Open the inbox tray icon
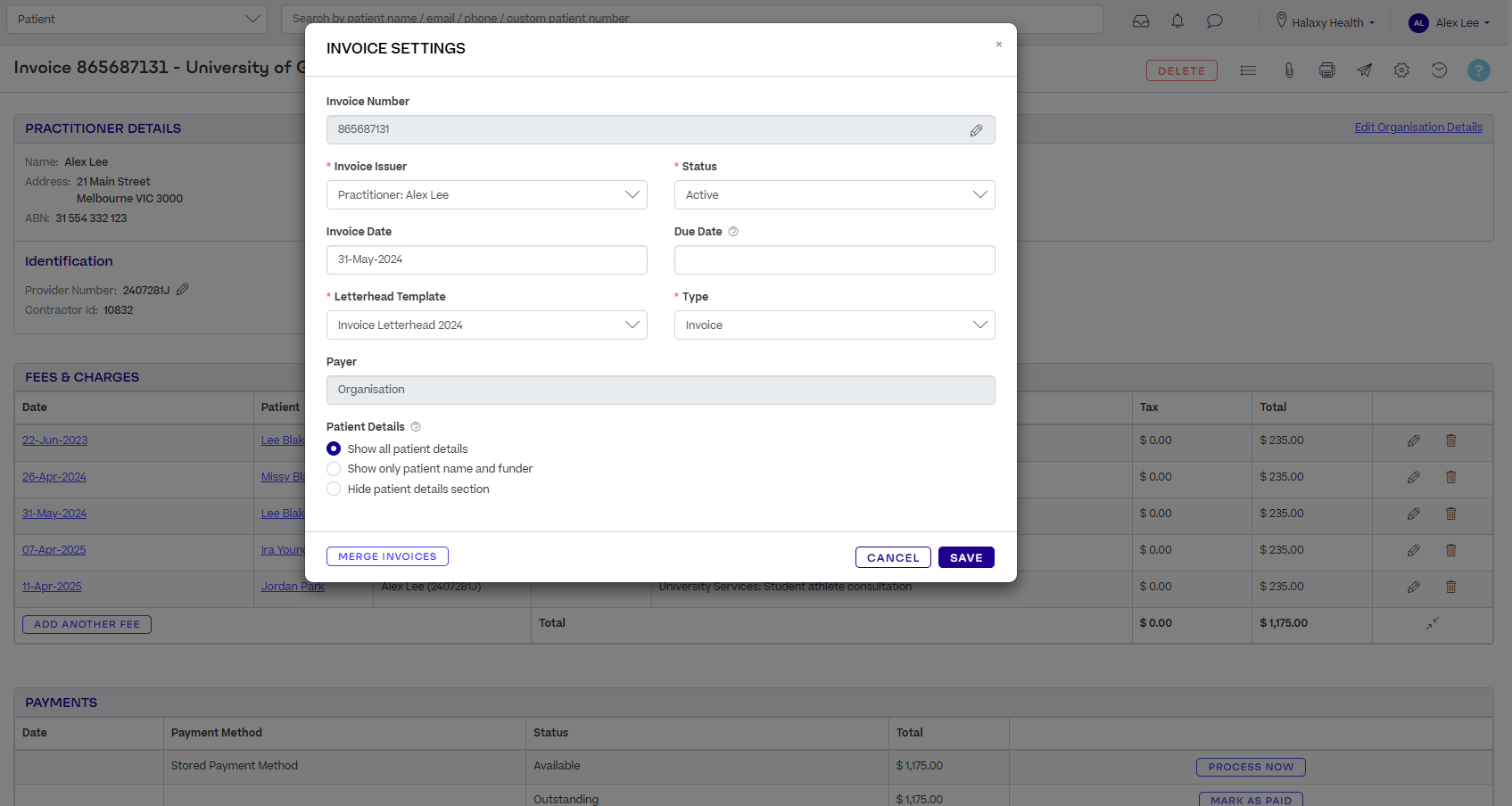The width and height of the screenshot is (1512, 806). pos(1141,21)
